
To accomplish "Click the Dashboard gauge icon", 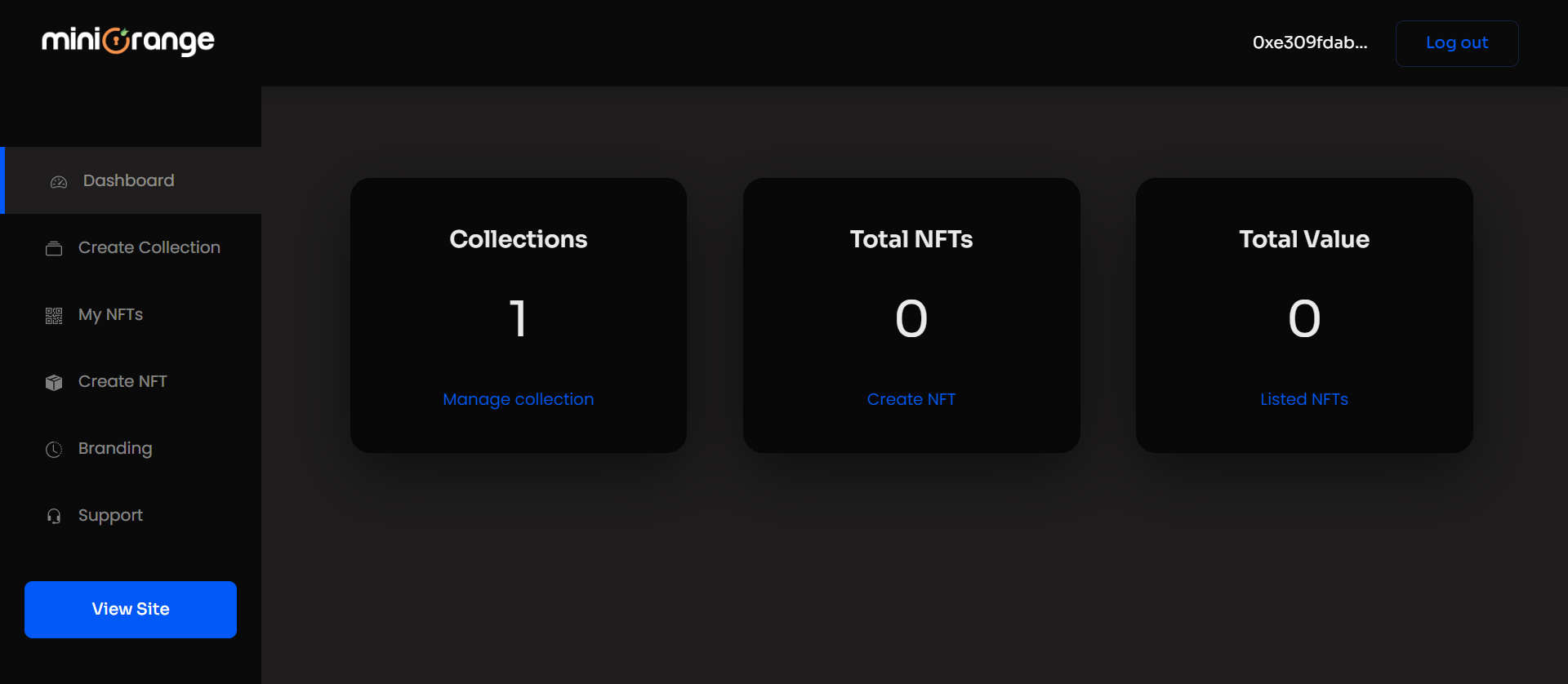I will tap(59, 182).
